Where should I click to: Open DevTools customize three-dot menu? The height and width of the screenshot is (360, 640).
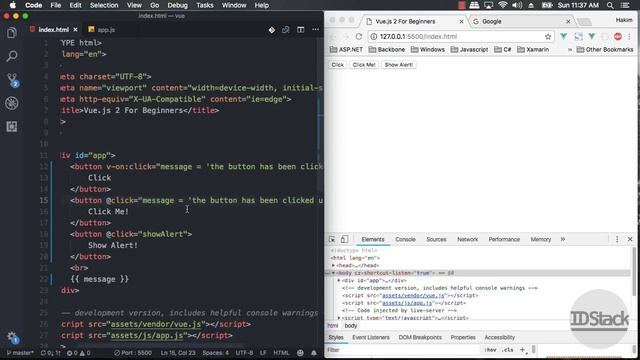click(x=617, y=240)
